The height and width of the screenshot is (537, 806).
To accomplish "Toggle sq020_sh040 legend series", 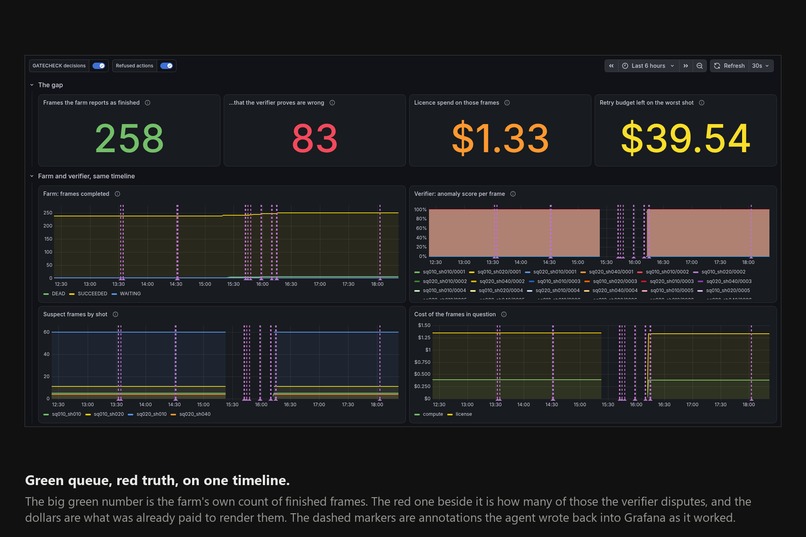I will [194, 414].
